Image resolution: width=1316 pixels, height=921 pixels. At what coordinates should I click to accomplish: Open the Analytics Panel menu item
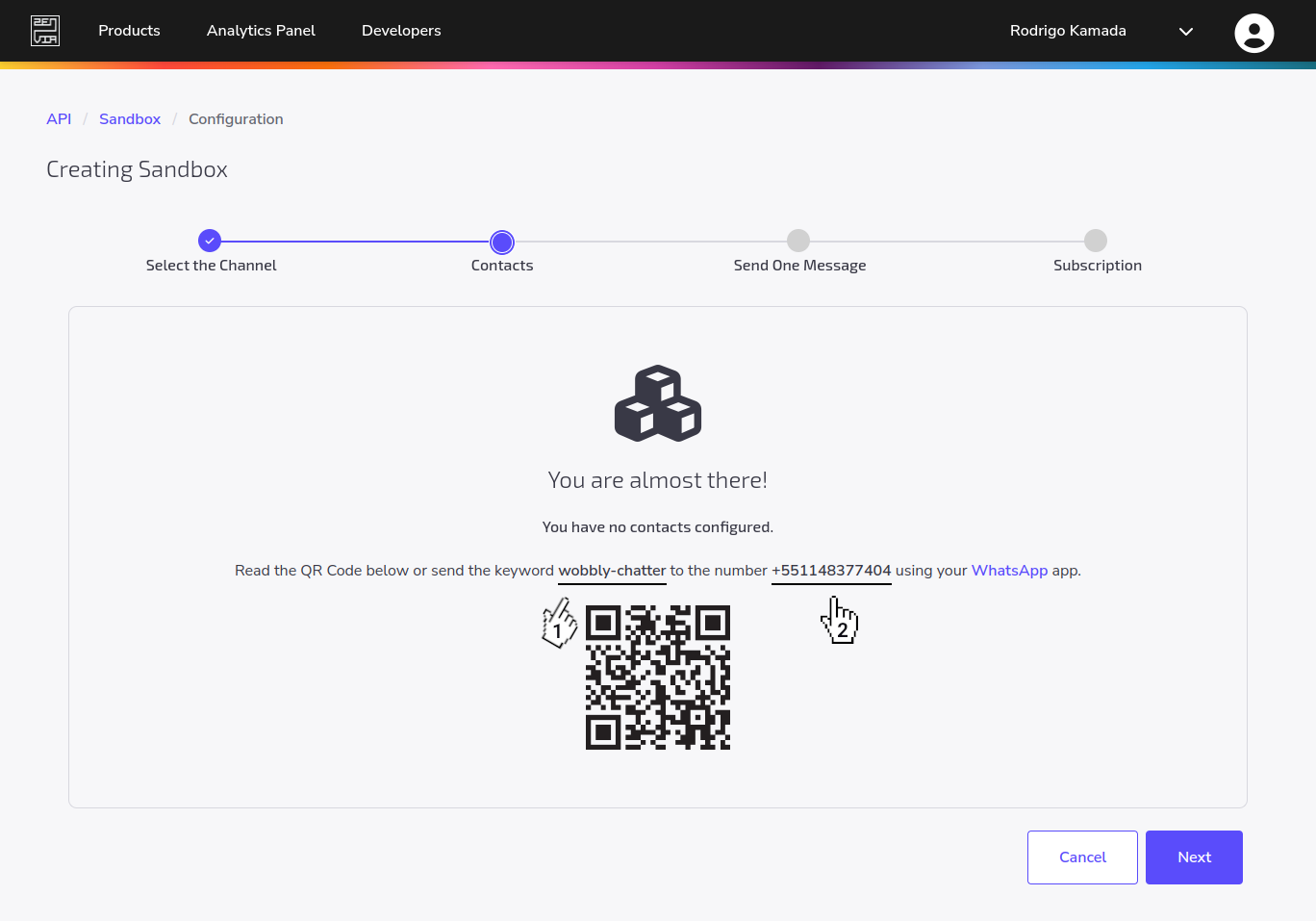[x=261, y=30]
